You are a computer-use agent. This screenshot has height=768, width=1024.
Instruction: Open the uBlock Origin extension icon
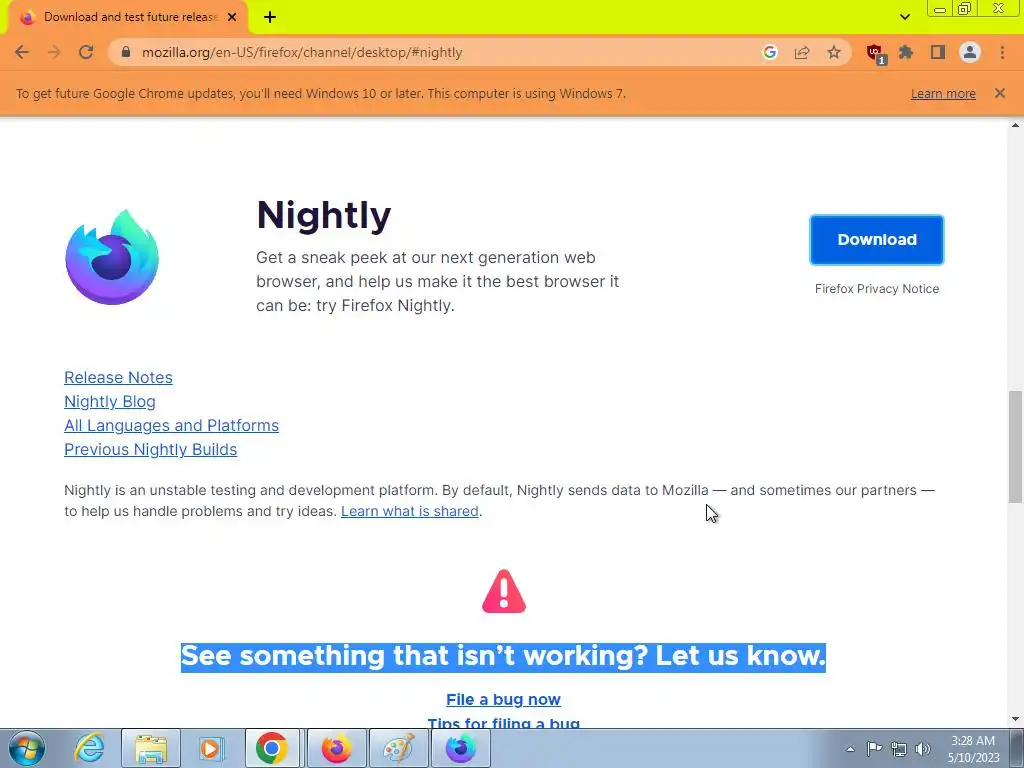(x=875, y=54)
